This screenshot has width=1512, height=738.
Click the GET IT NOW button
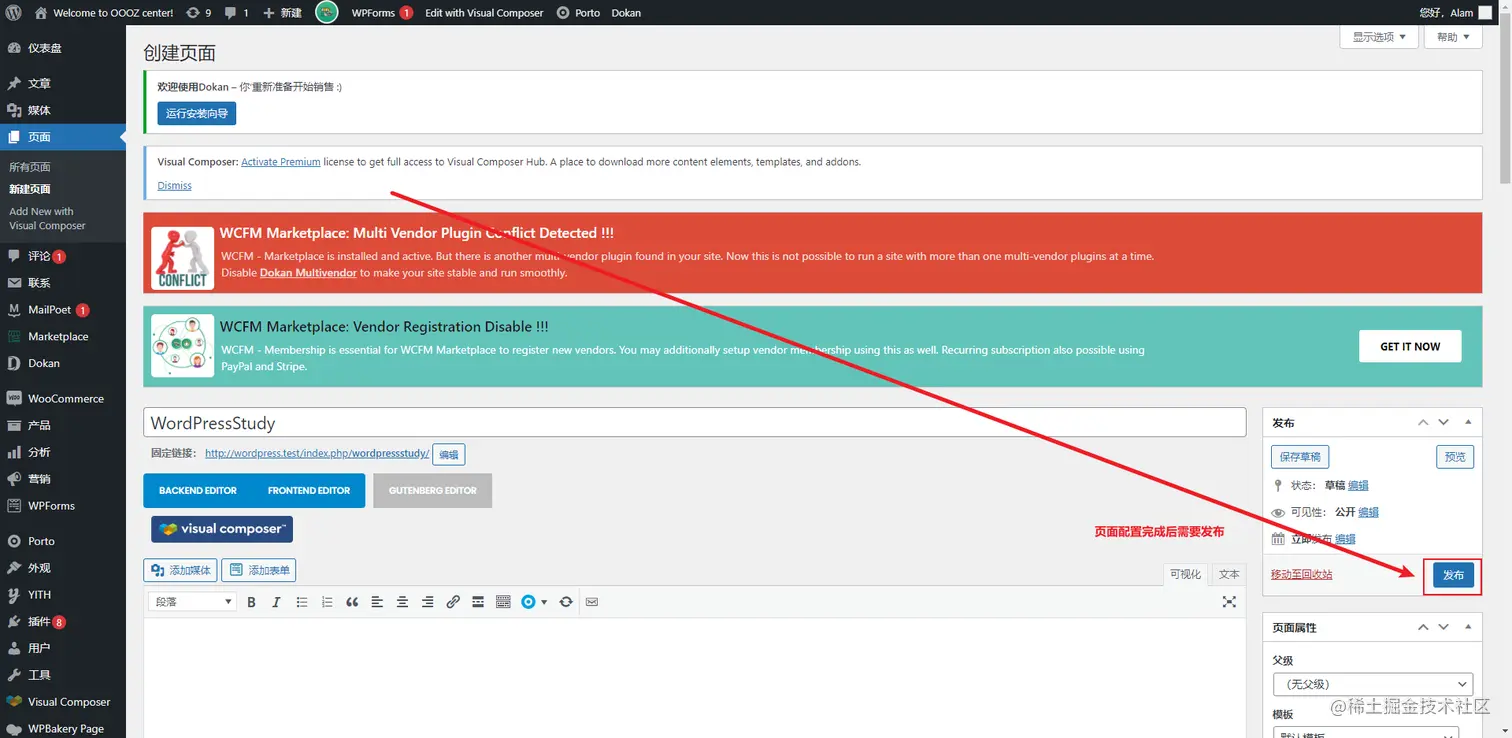point(1410,346)
